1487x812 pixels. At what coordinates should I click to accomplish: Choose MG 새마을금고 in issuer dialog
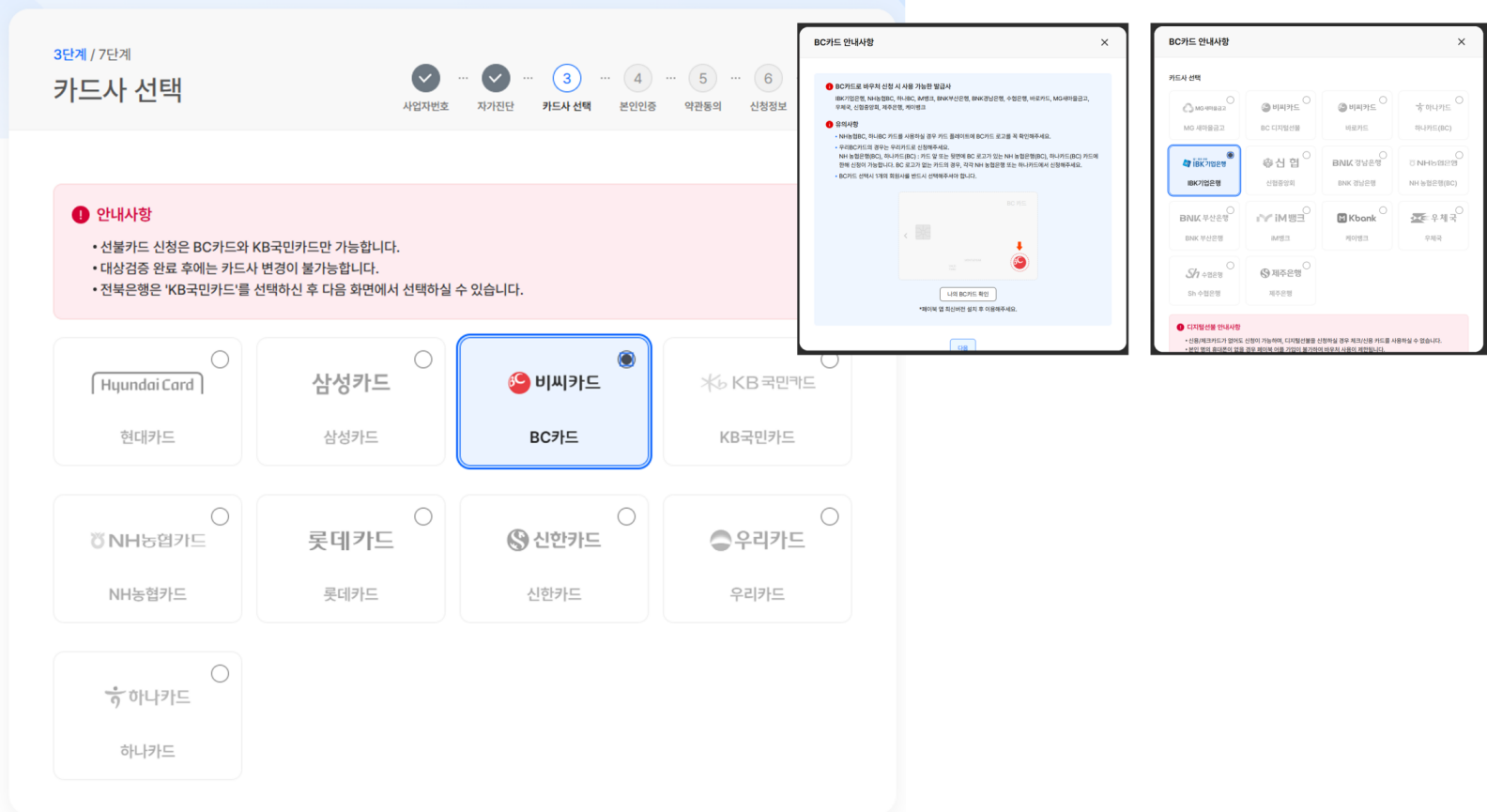tap(1203, 115)
